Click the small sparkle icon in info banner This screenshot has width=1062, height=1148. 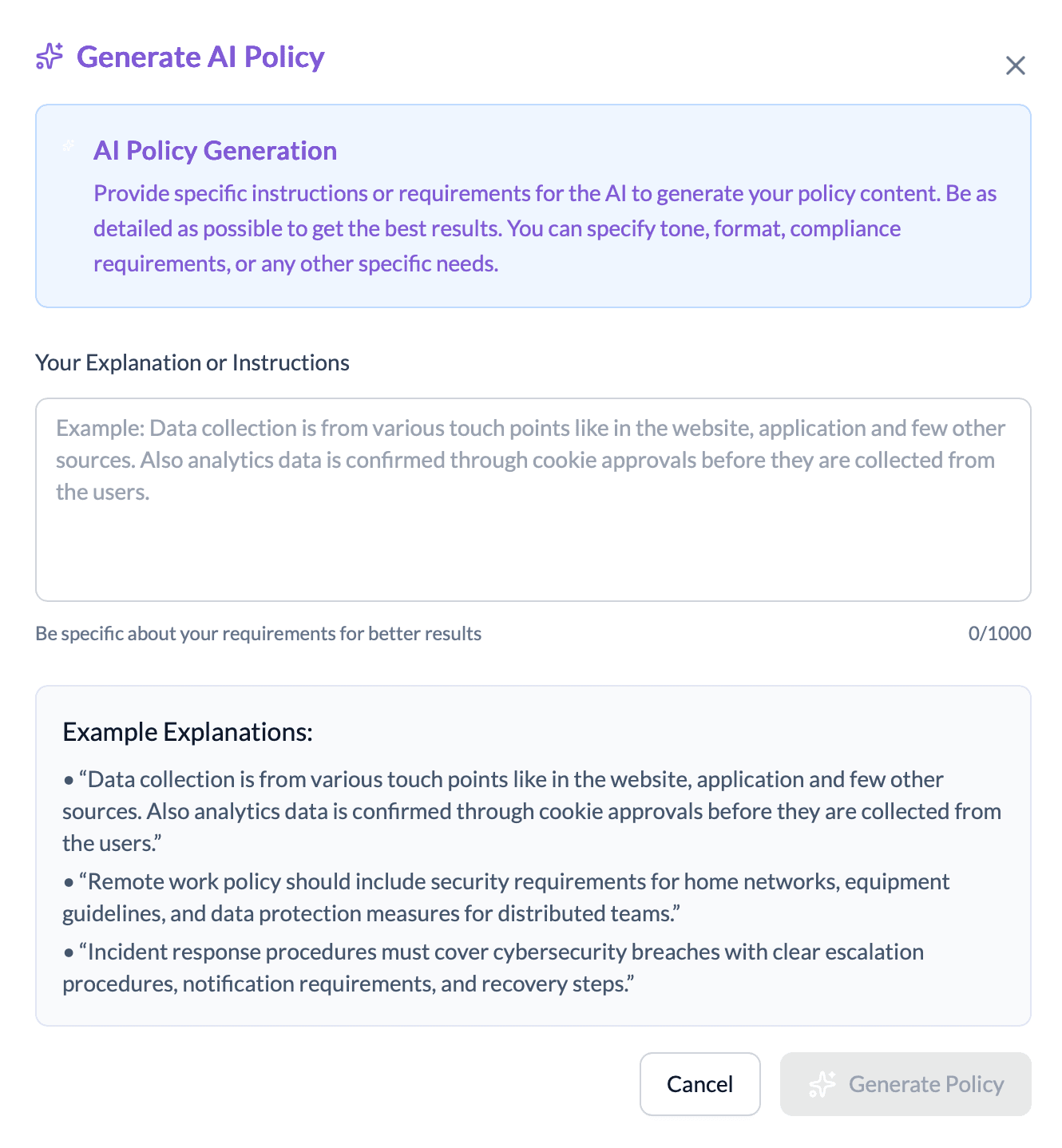(x=69, y=146)
